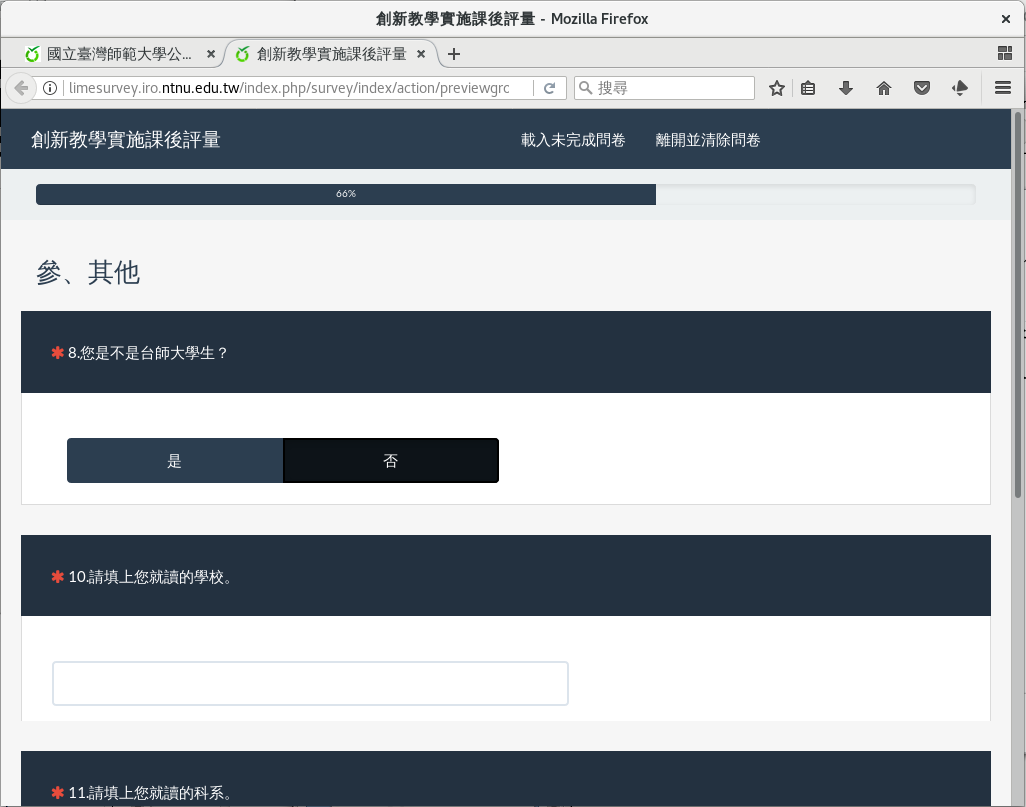This screenshot has width=1026, height=807.
Task: Open the site information icon in address bar
Action: [50, 88]
